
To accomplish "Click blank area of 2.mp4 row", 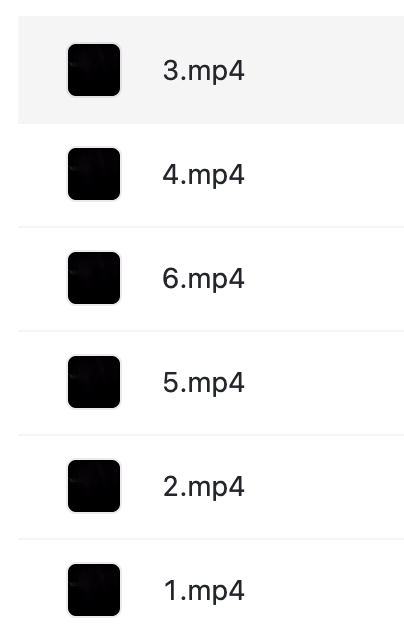I will point(324,487).
